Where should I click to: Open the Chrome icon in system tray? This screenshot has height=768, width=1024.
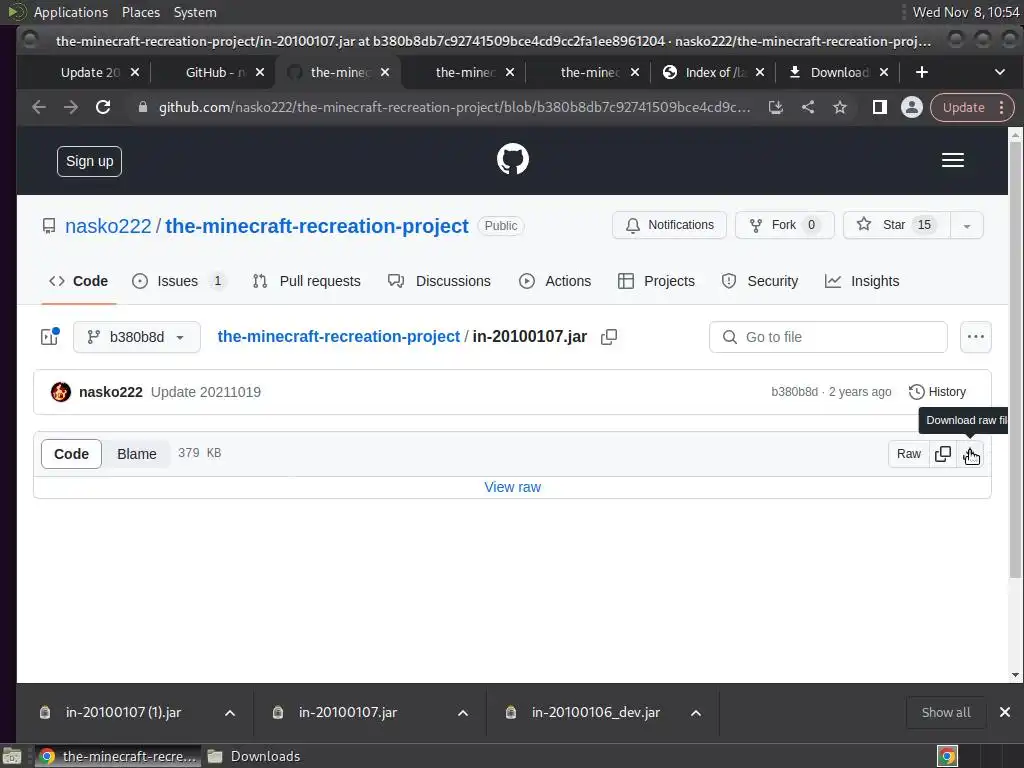[x=947, y=756]
